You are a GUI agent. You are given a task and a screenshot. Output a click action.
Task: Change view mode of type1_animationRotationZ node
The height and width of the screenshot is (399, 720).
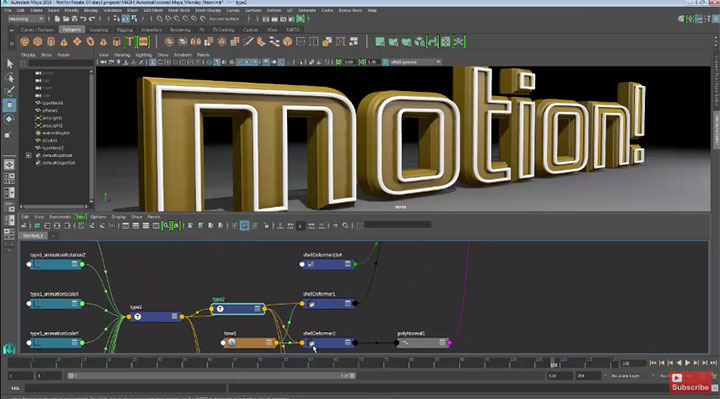coord(74,264)
